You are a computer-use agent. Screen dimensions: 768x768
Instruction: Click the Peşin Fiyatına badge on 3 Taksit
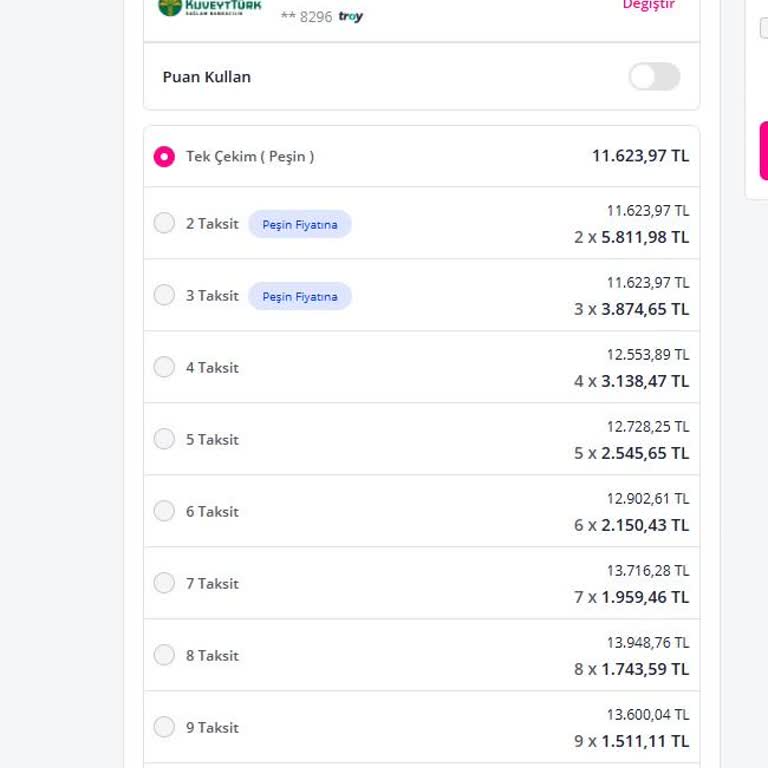click(300, 296)
